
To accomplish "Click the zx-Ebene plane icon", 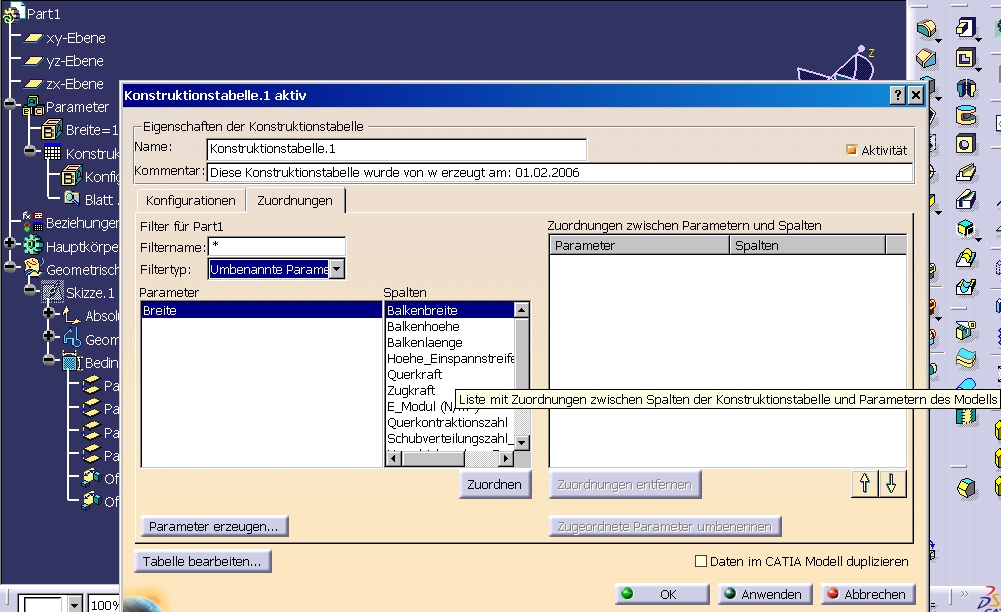I will [33, 84].
